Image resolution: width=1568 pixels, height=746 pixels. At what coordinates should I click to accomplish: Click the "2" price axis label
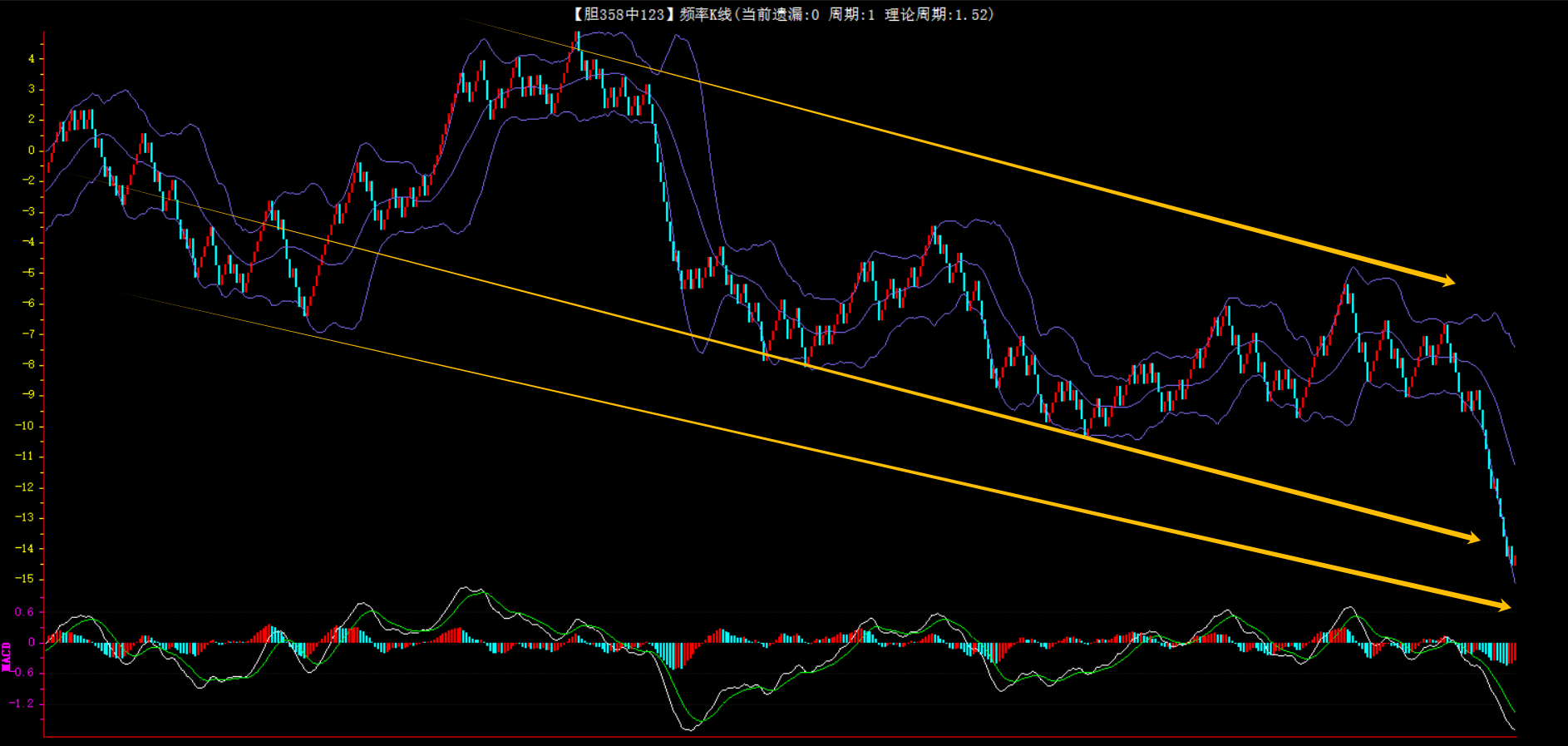tap(32, 120)
